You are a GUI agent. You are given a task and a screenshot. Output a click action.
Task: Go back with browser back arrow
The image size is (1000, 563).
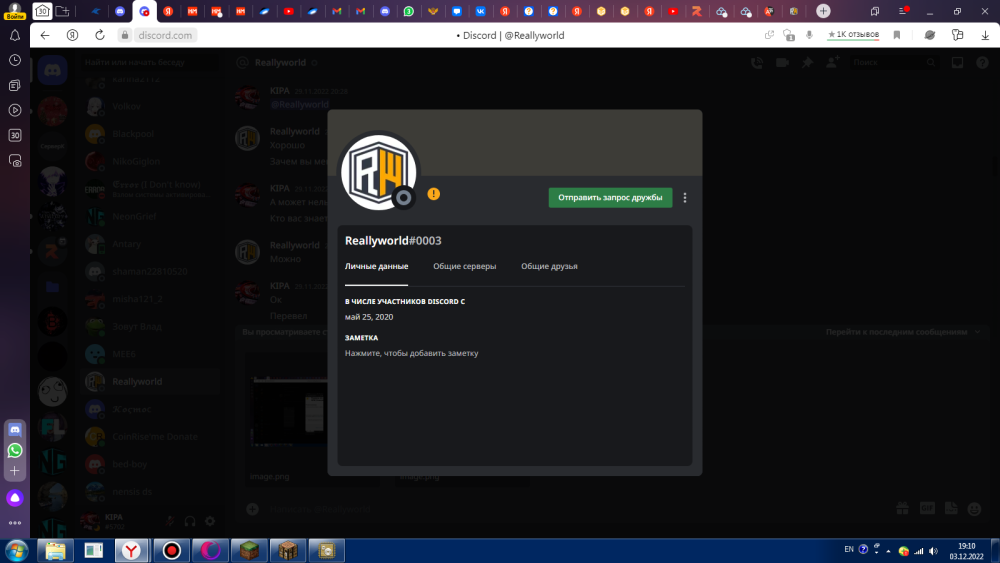45,35
